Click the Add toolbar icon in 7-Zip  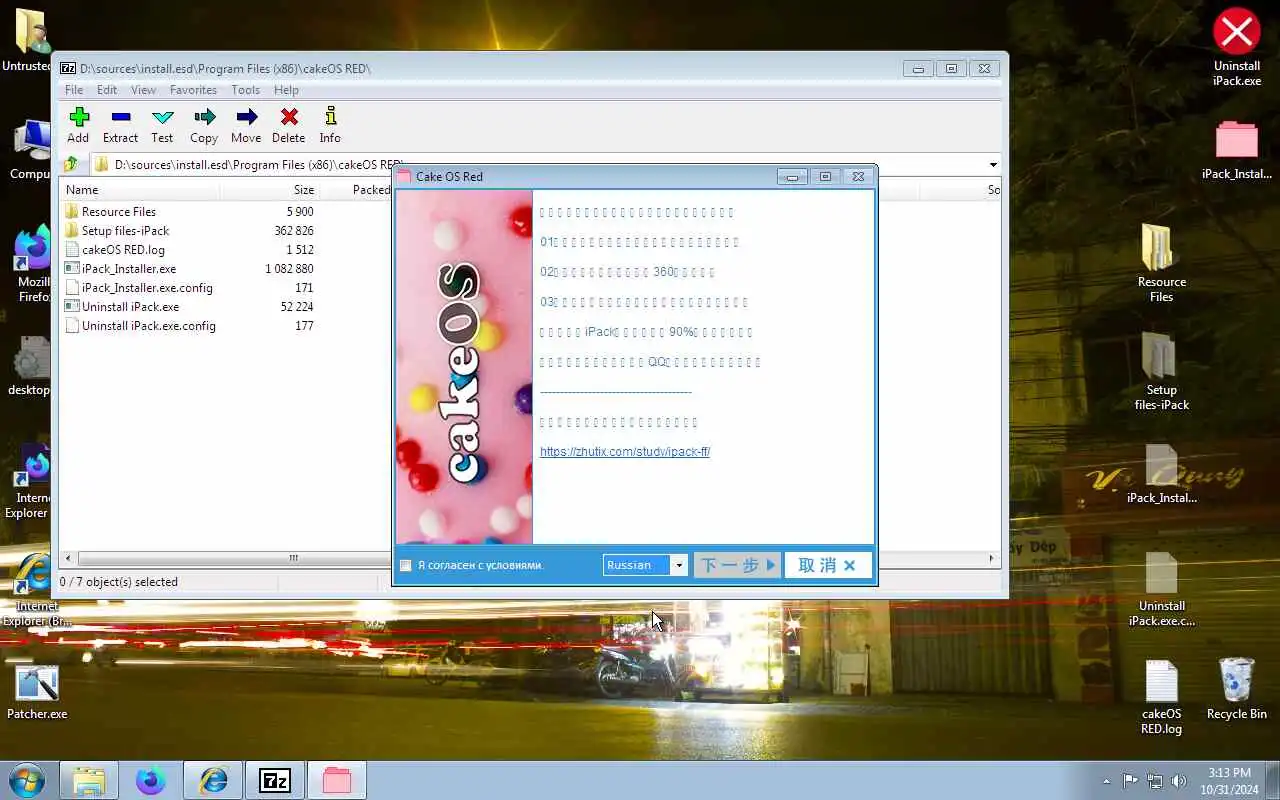click(79, 126)
